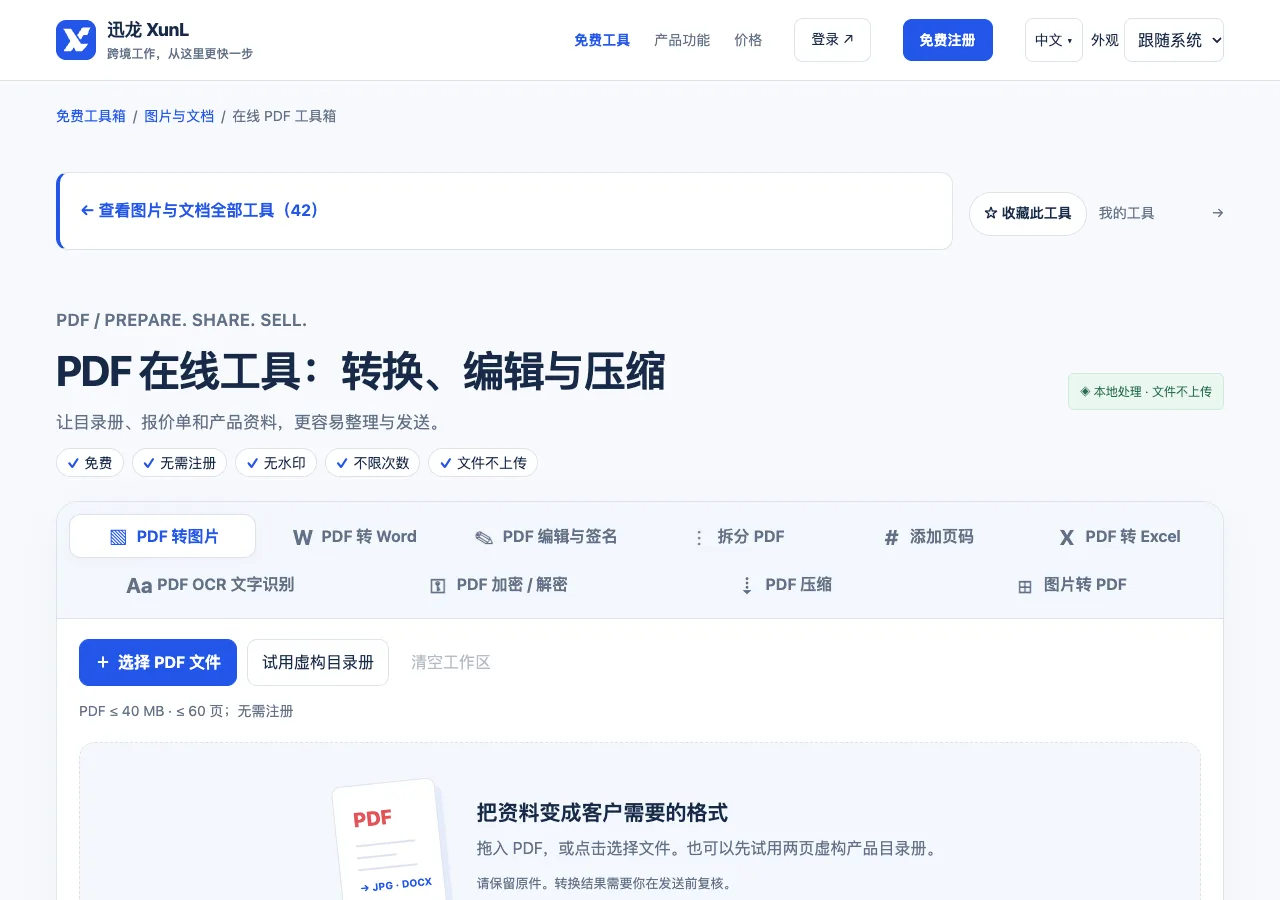
Task: Click the W icon for PDF 转 Word
Action: click(x=302, y=537)
